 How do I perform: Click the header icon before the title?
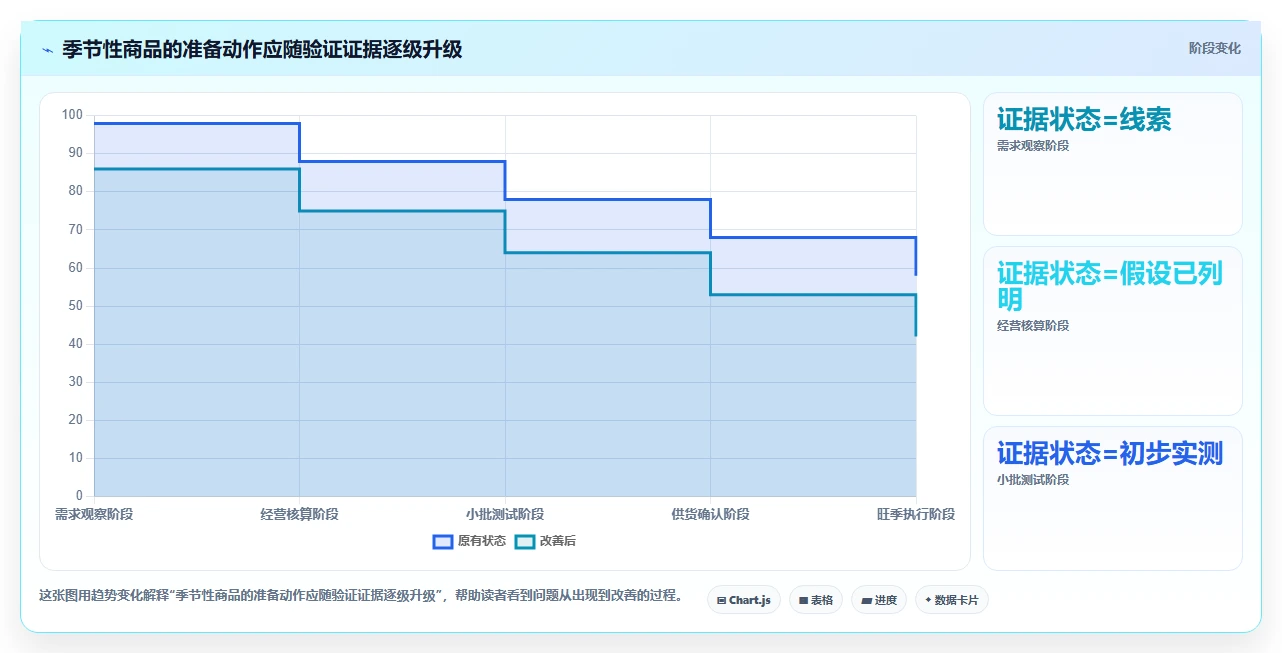coord(48,50)
